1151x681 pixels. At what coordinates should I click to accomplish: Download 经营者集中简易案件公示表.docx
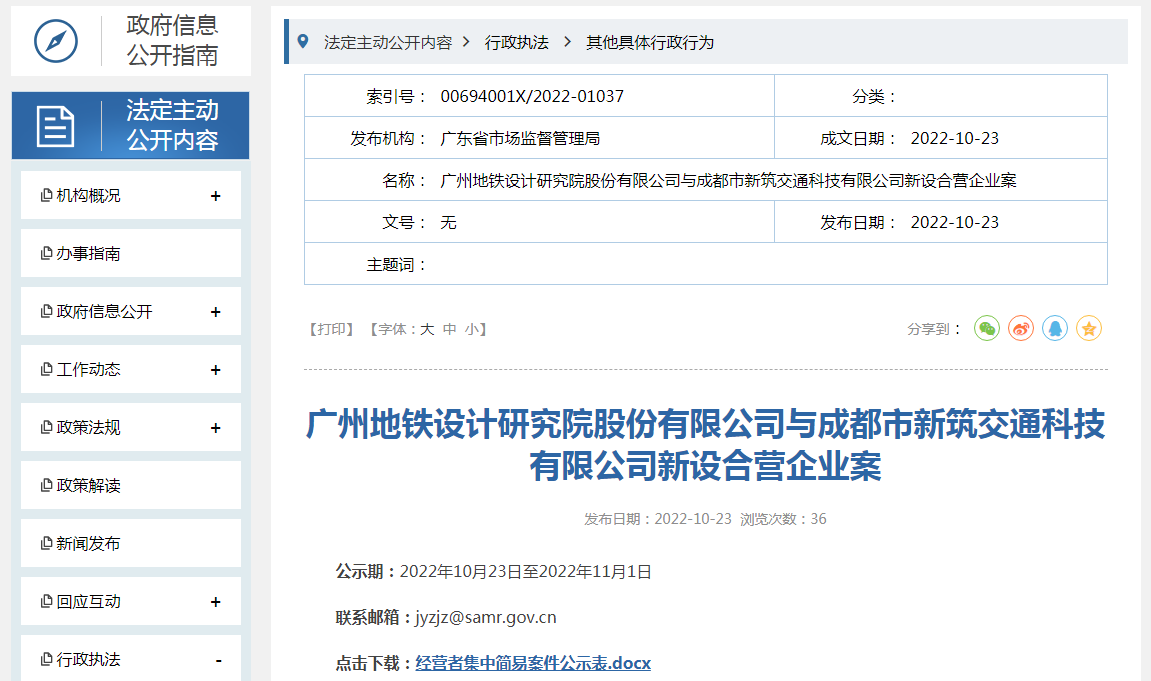533,663
